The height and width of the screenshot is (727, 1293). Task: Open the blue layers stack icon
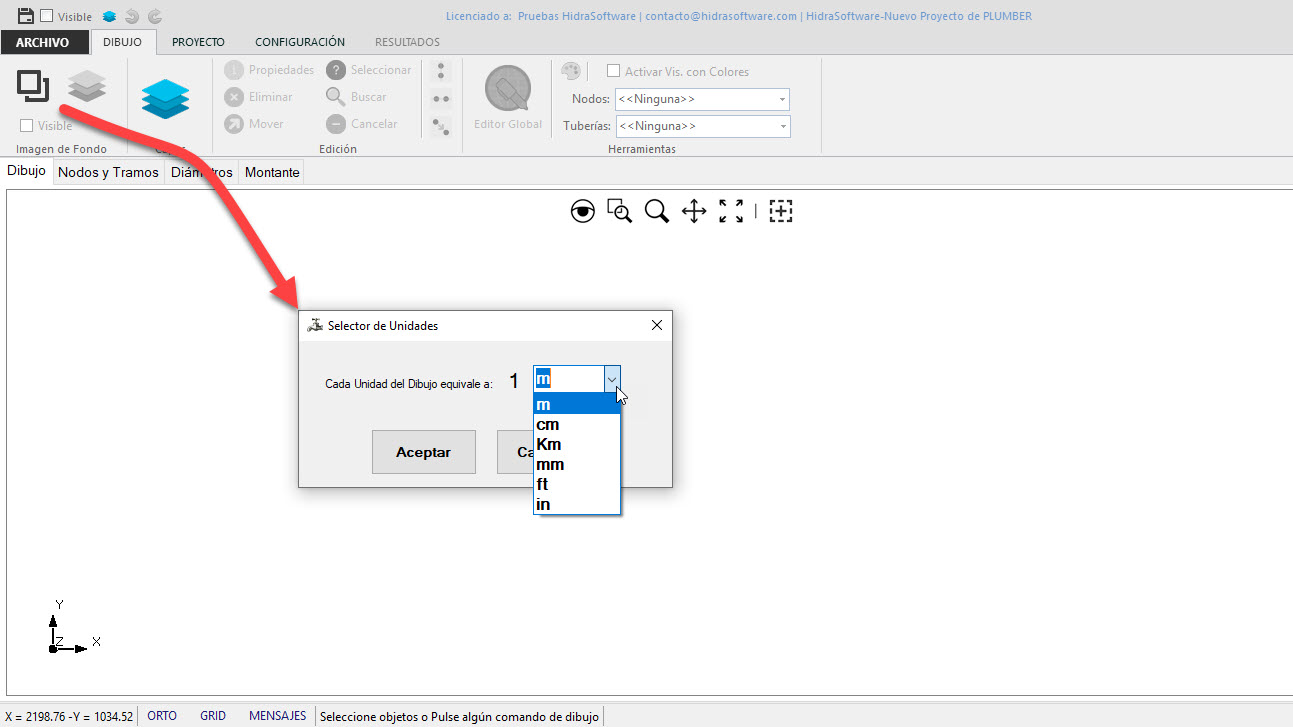coord(164,99)
